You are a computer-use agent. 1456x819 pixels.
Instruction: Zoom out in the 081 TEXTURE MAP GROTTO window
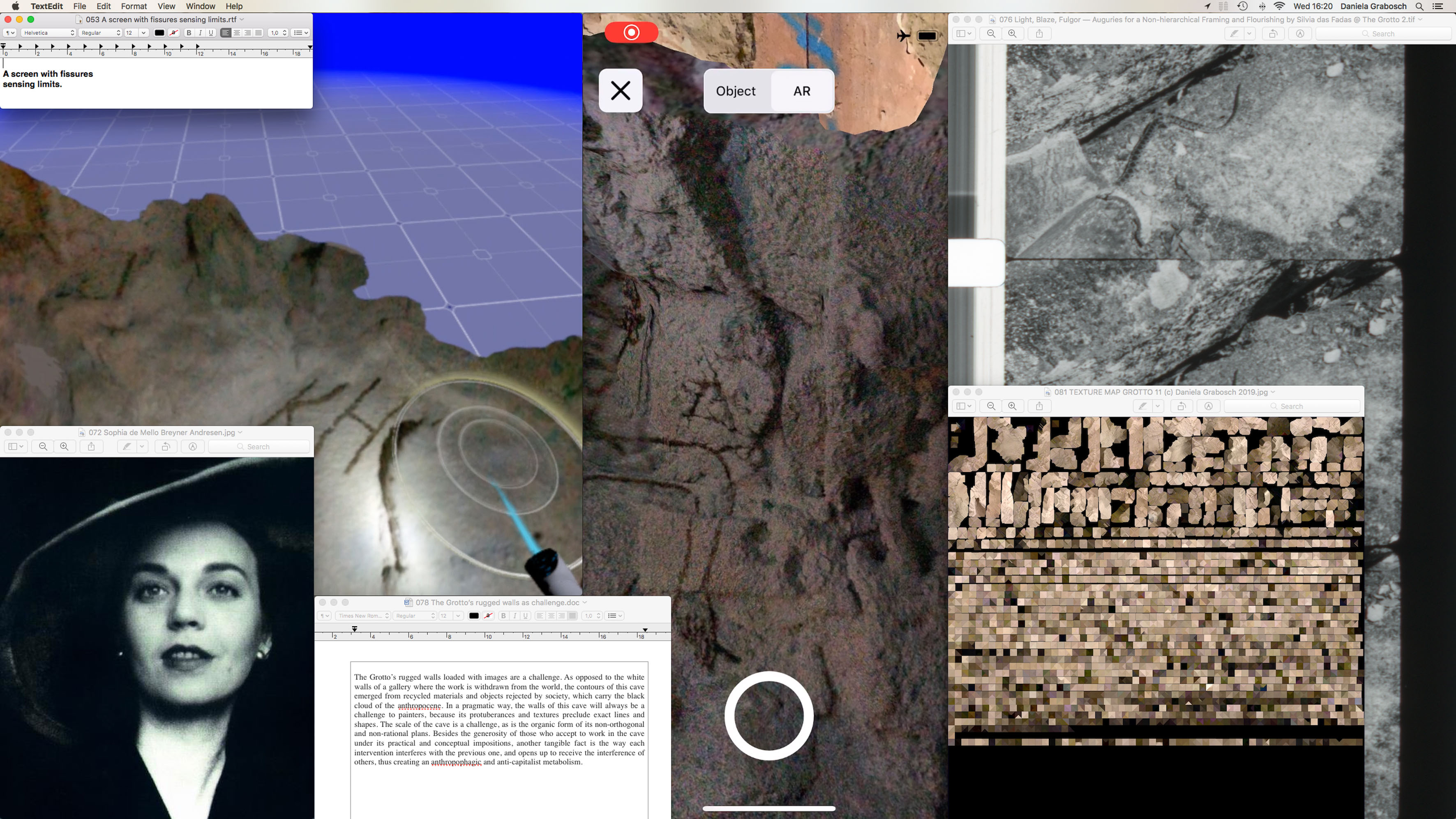coord(991,406)
